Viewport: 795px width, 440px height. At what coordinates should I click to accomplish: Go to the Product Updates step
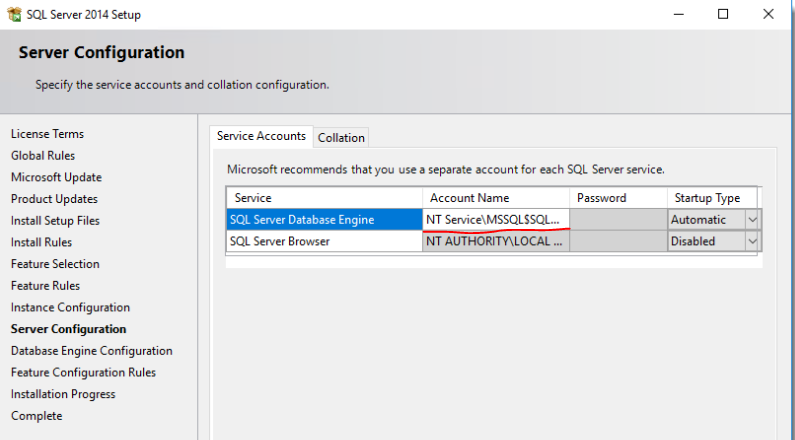[54, 199]
